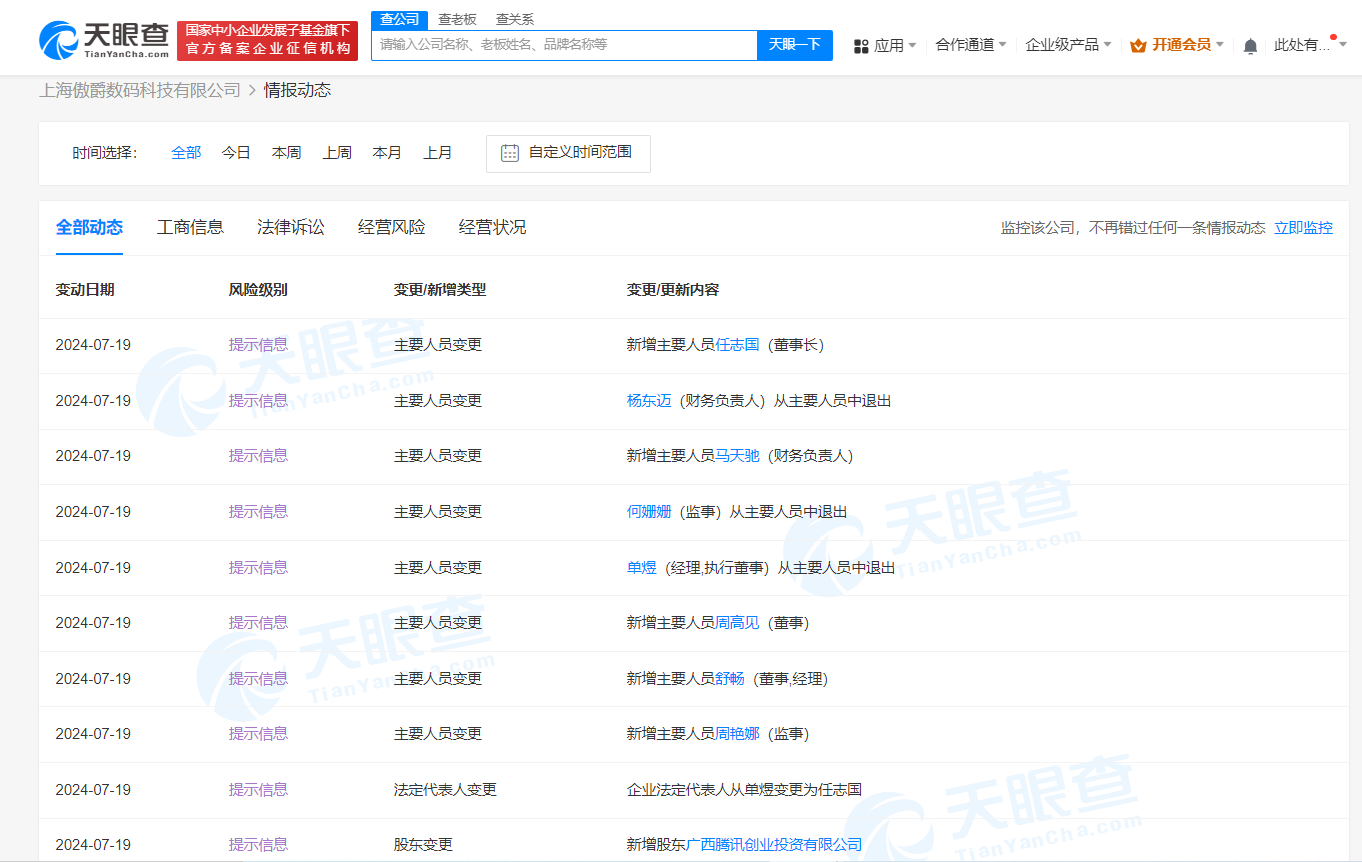Open the 工商信息 tab
1362x862 pixels.
click(190, 227)
